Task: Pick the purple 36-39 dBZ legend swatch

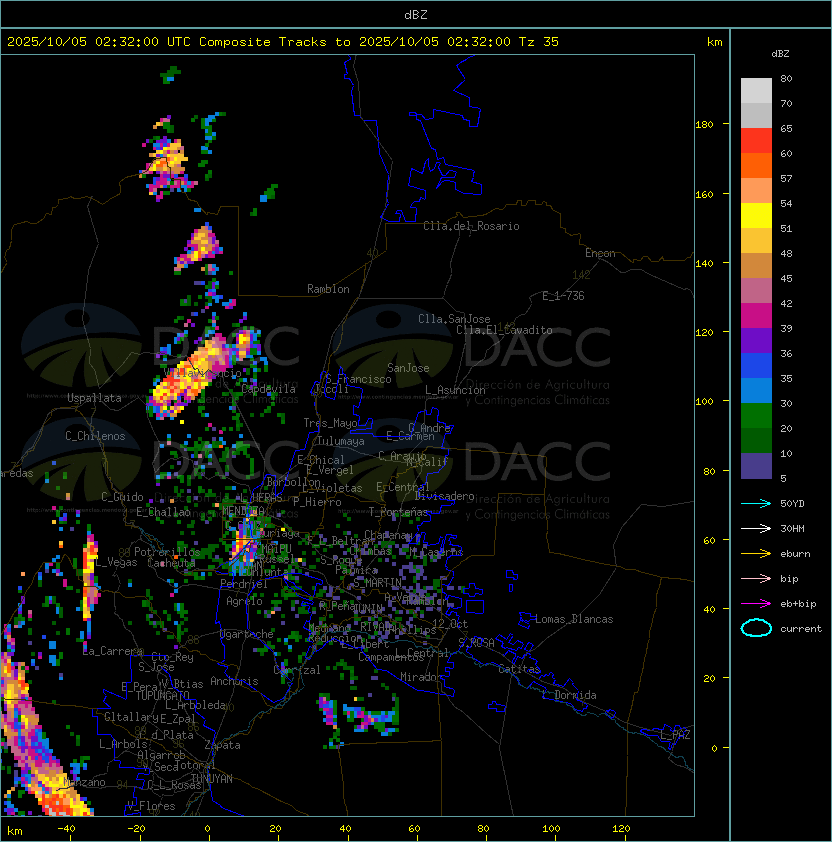Action: [x=756, y=340]
